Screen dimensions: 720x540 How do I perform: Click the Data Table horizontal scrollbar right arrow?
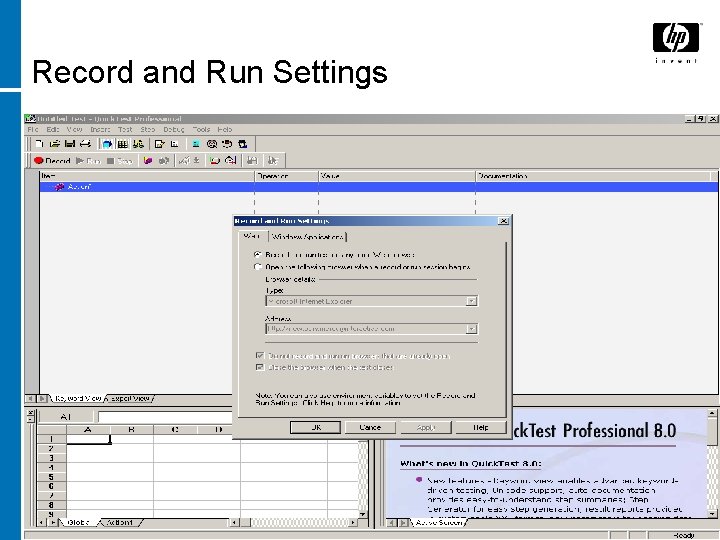click(353, 522)
